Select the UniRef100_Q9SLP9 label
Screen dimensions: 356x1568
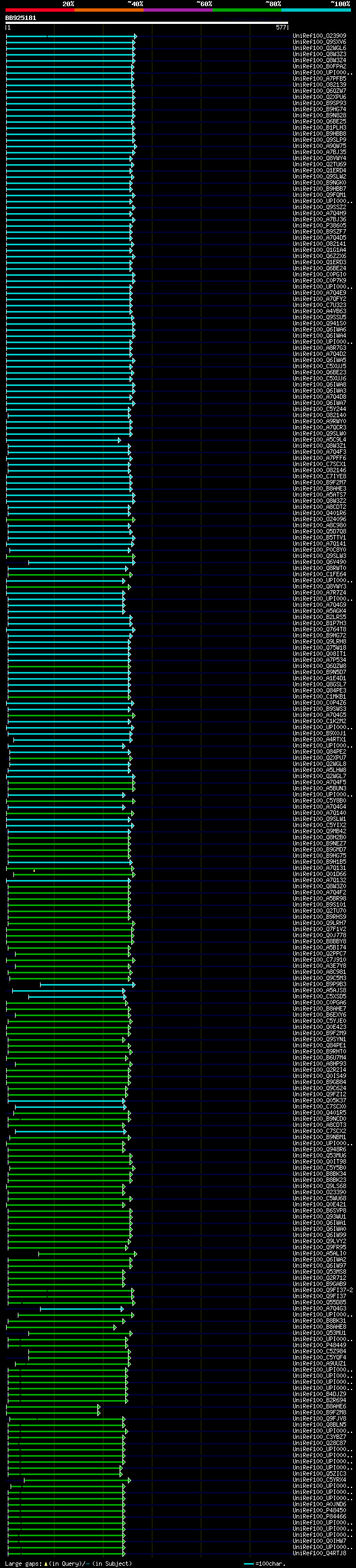pyautogui.click(x=319, y=140)
